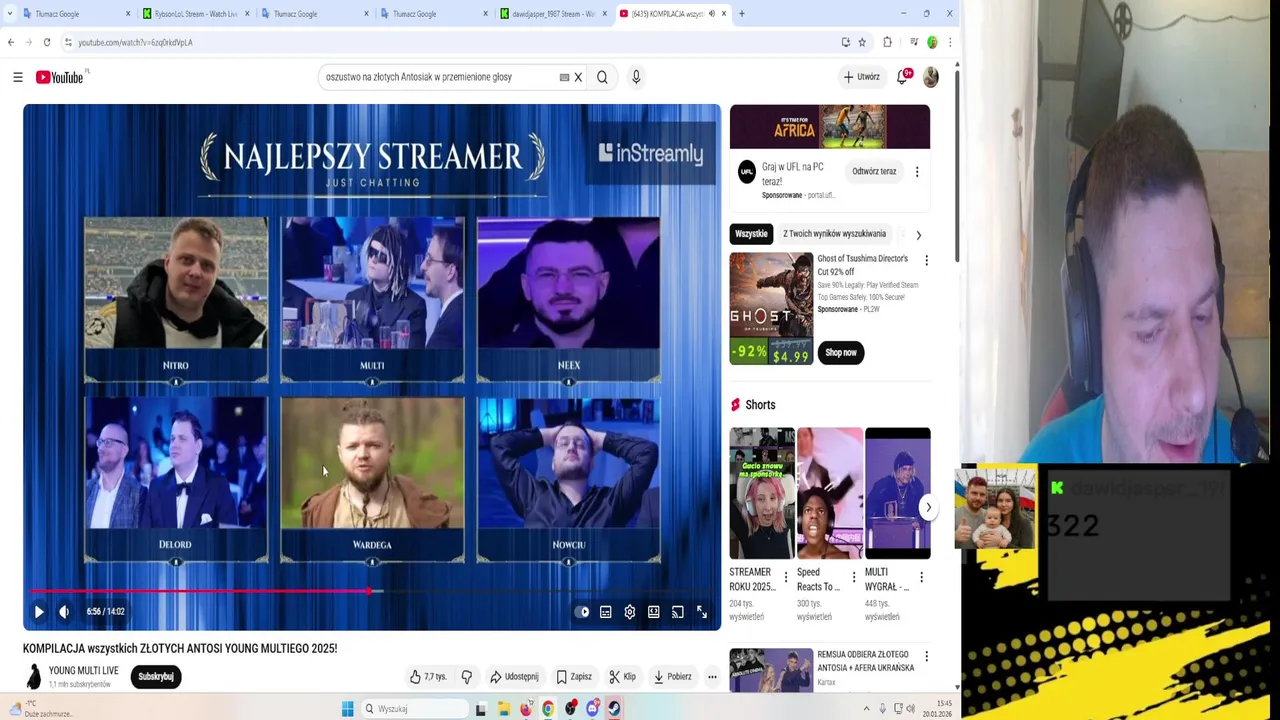Select Z Twoich wyników wyszukiwania chip
The height and width of the screenshot is (720, 1280).
834,234
